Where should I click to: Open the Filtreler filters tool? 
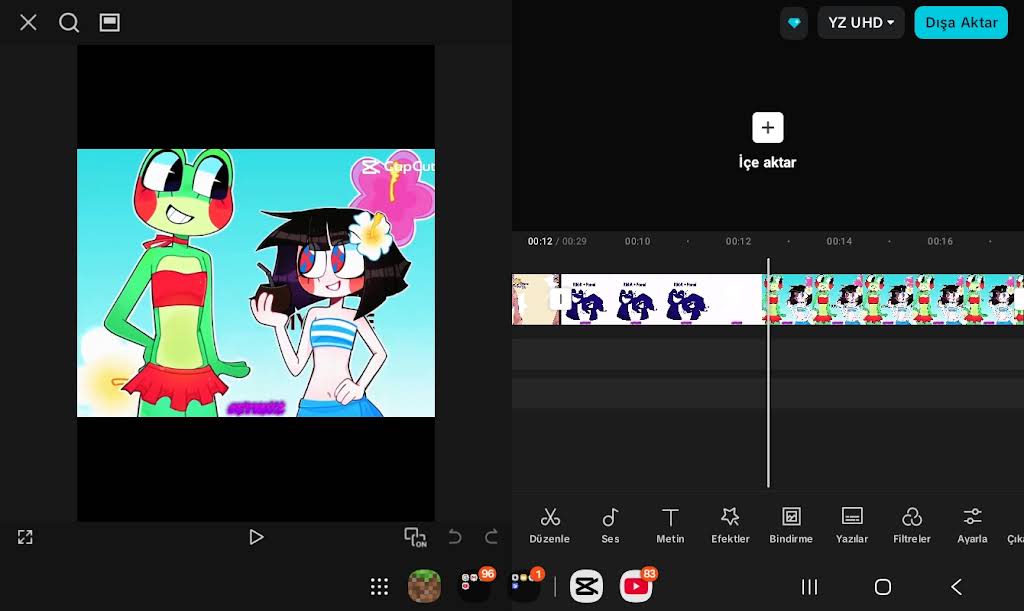912,525
